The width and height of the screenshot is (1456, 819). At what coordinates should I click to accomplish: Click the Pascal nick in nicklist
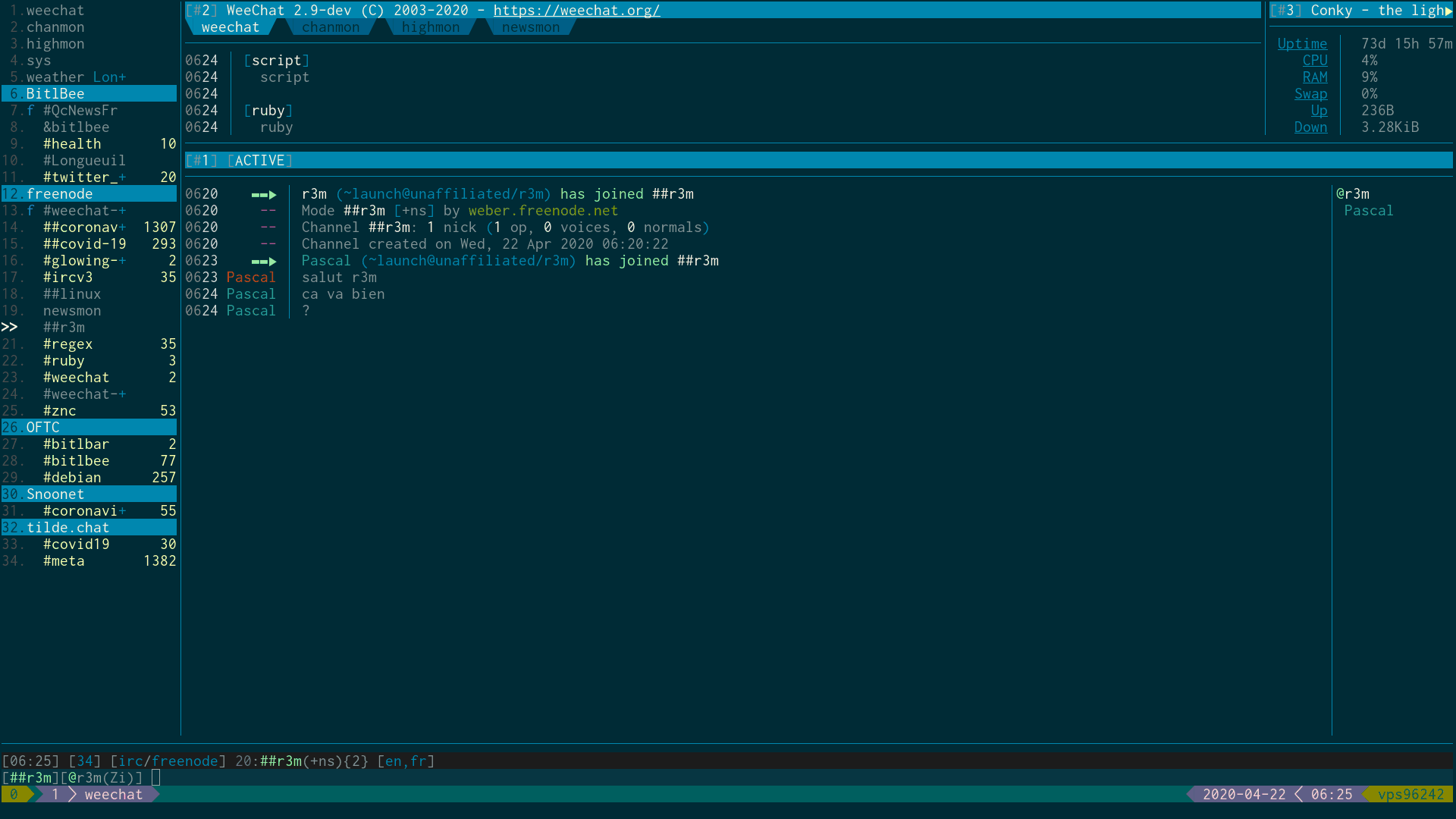click(x=1368, y=211)
